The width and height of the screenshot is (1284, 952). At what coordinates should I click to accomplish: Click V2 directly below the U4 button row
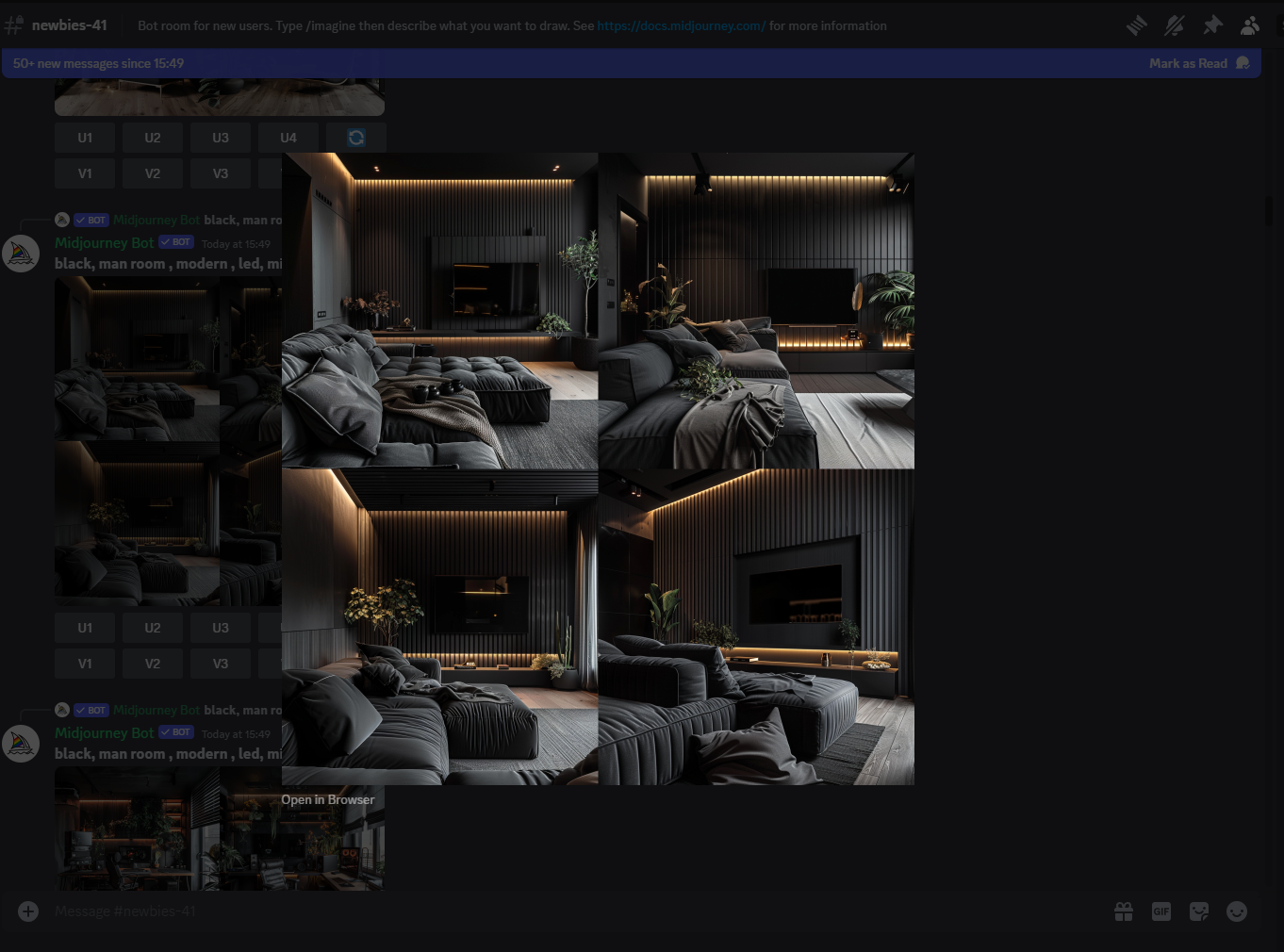coord(153,173)
